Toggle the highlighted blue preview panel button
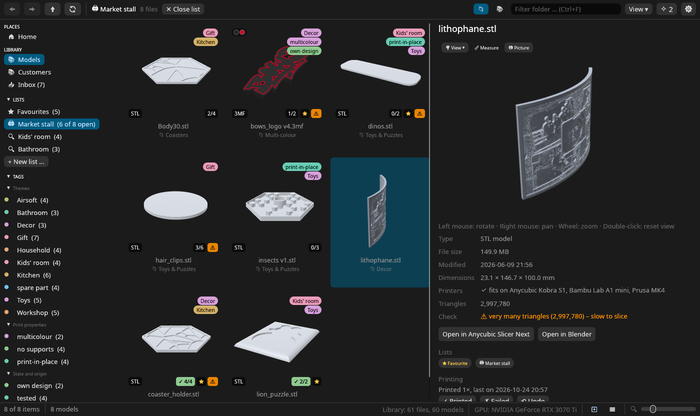Screen dimensions: 700x416 481,9
